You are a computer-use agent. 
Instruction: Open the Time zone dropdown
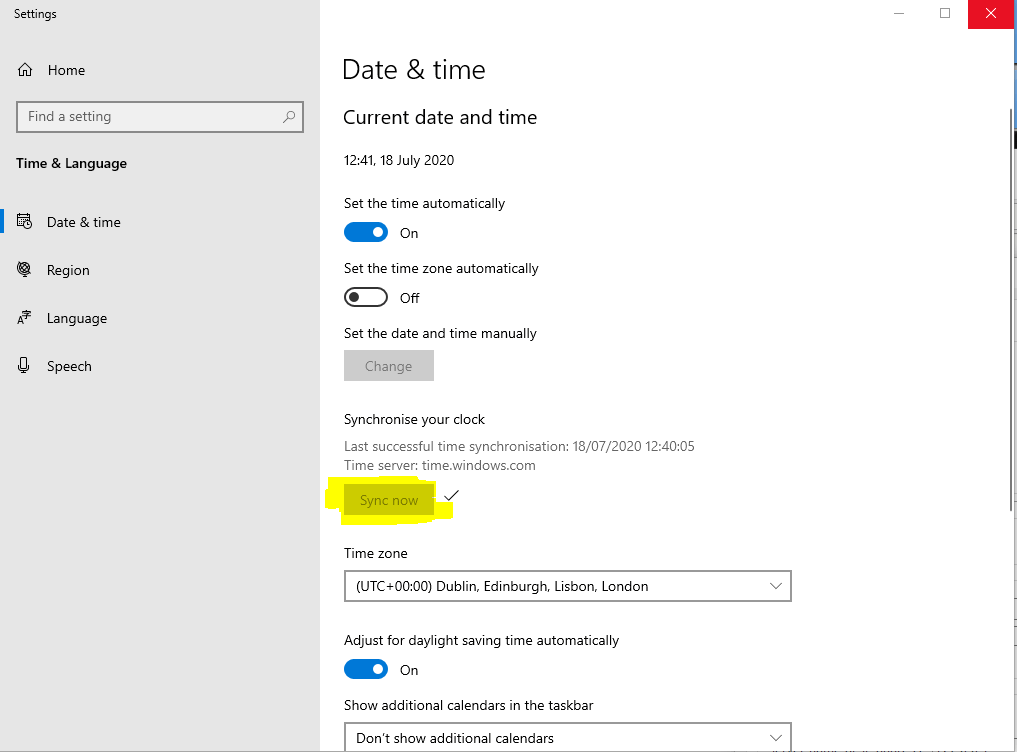(568, 586)
